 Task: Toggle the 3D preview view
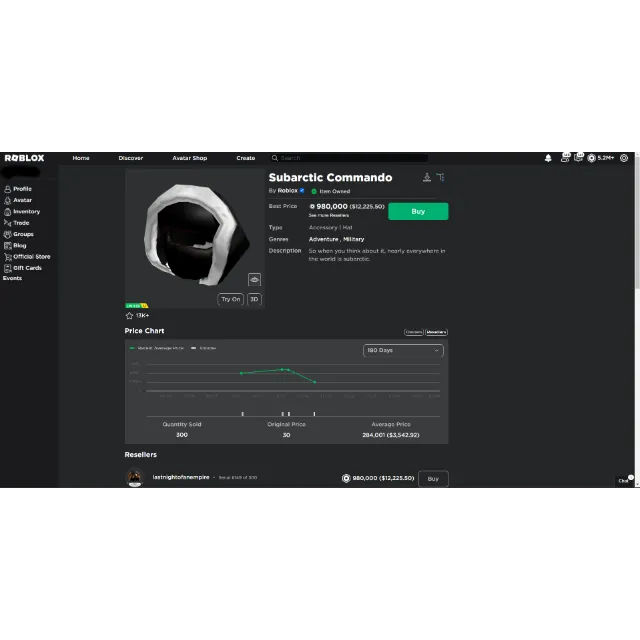(254, 299)
